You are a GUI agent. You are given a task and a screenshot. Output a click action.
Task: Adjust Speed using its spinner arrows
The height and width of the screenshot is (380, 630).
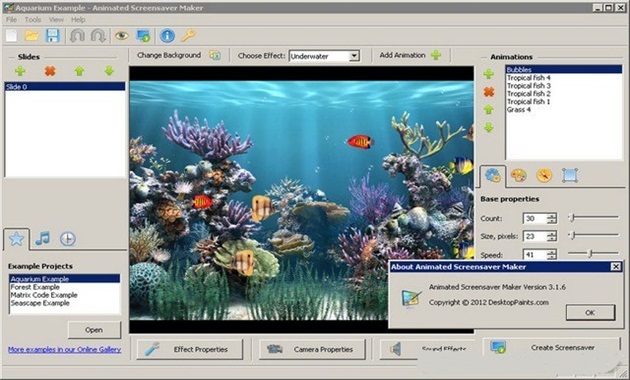[x=552, y=255]
